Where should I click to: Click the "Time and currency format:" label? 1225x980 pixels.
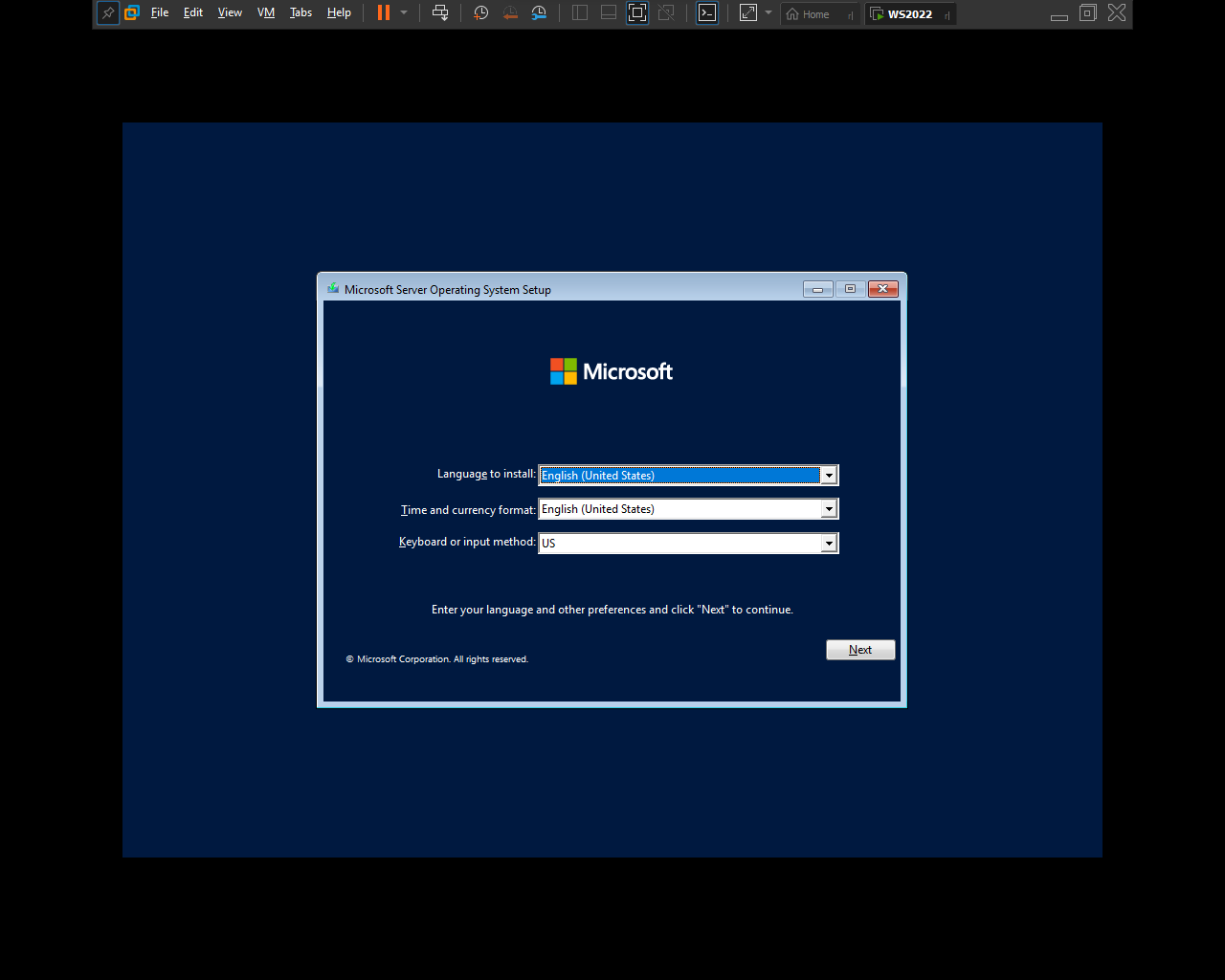click(x=468, y=510)
